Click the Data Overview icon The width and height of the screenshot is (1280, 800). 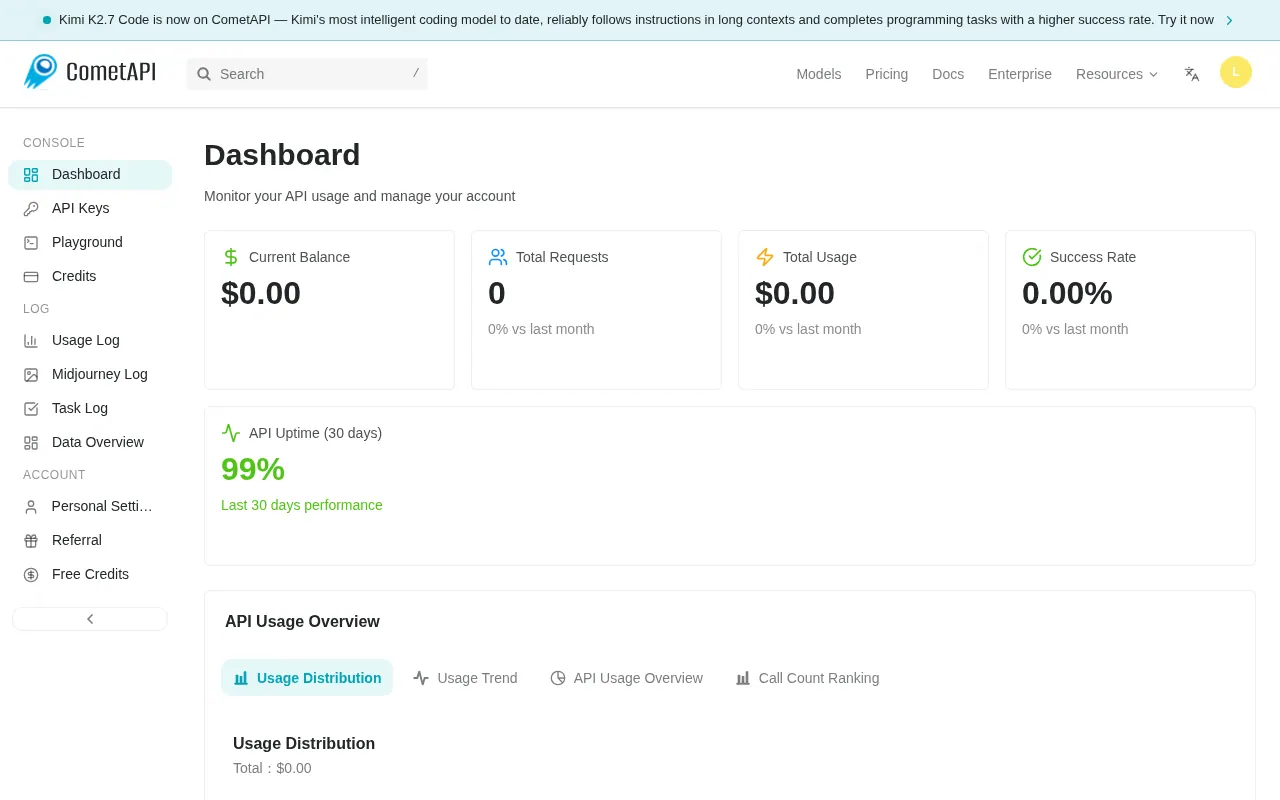(x=31, y=443)
